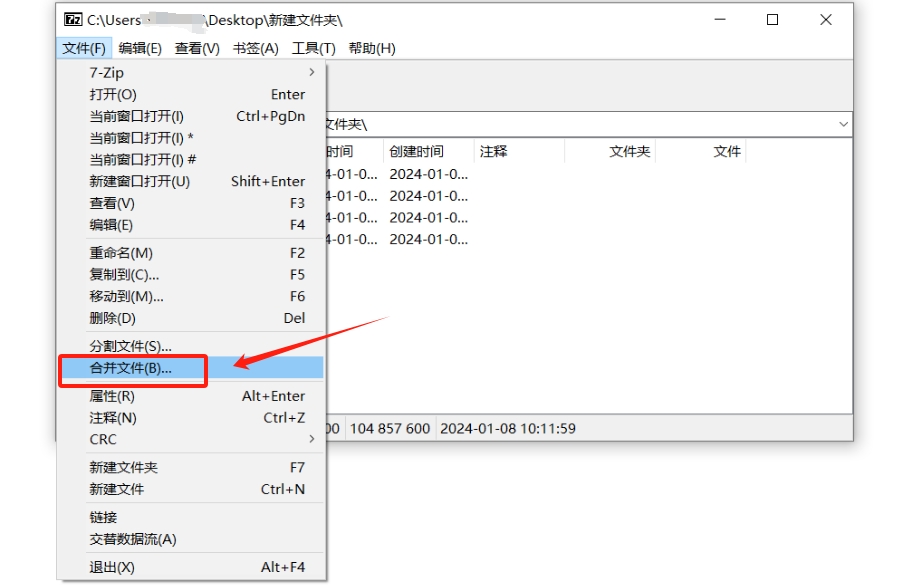The height and width of the screenshot is (587, 900).
Task: Click the 文件夹 column header
Action: (x=629, y=151)
